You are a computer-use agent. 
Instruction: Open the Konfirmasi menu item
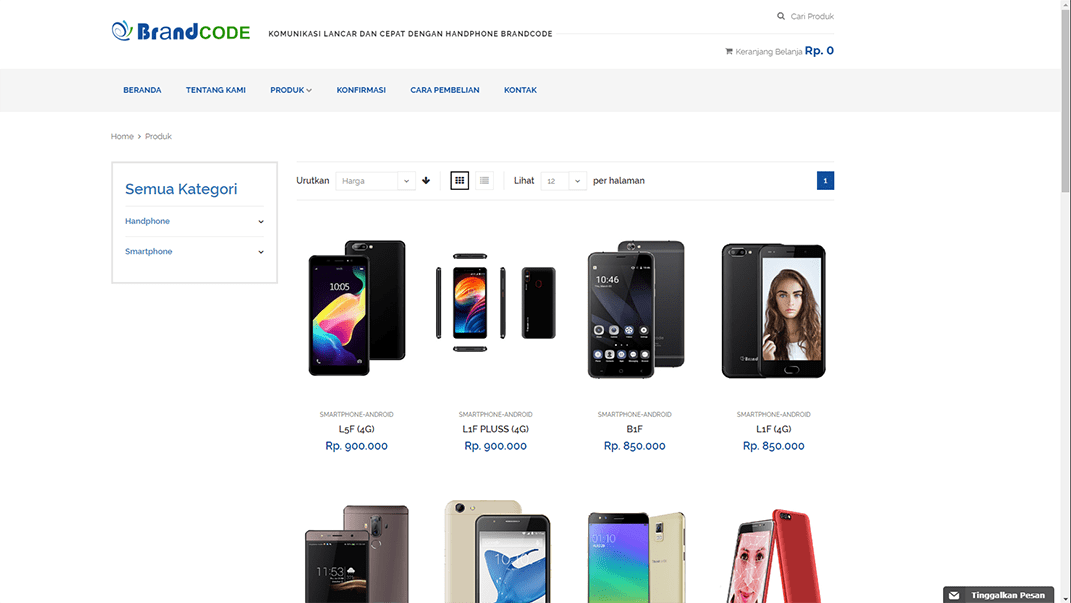361,90
